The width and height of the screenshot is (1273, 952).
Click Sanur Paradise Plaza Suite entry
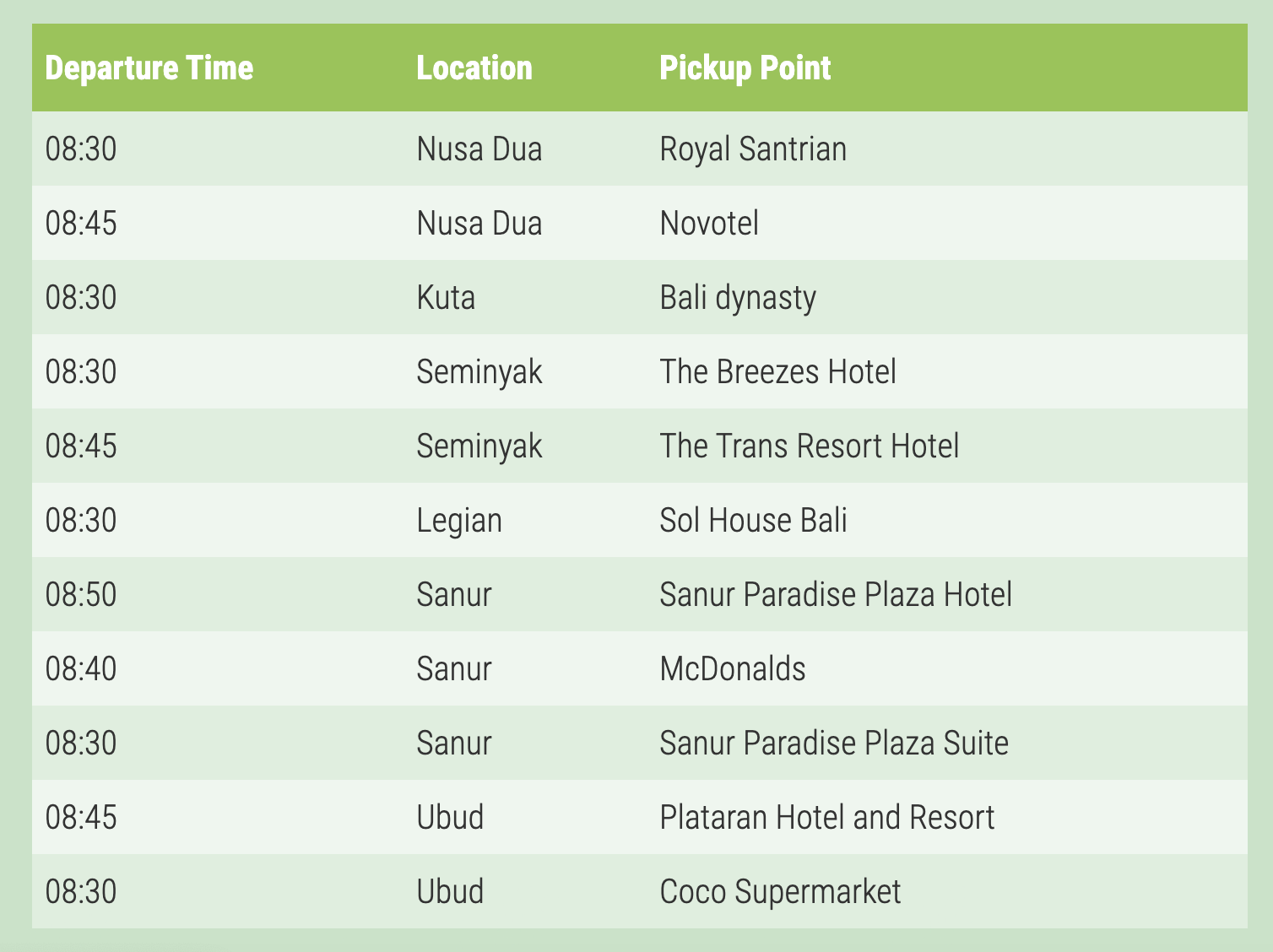point(834,744)
